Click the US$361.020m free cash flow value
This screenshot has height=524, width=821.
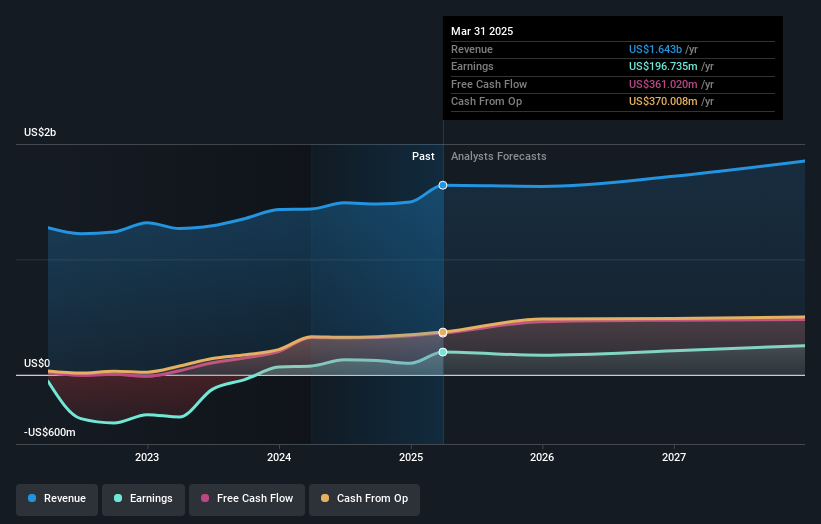(x=663, y=84)
